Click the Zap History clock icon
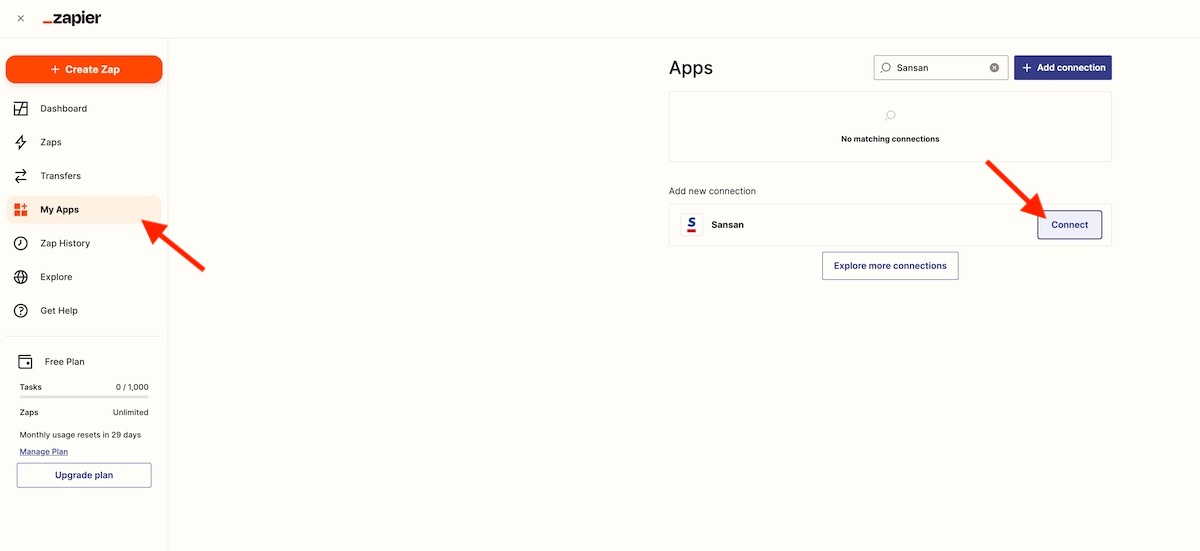Viewport: 1200px width, 551px height. pyautogui.click(x=21, y=243)
